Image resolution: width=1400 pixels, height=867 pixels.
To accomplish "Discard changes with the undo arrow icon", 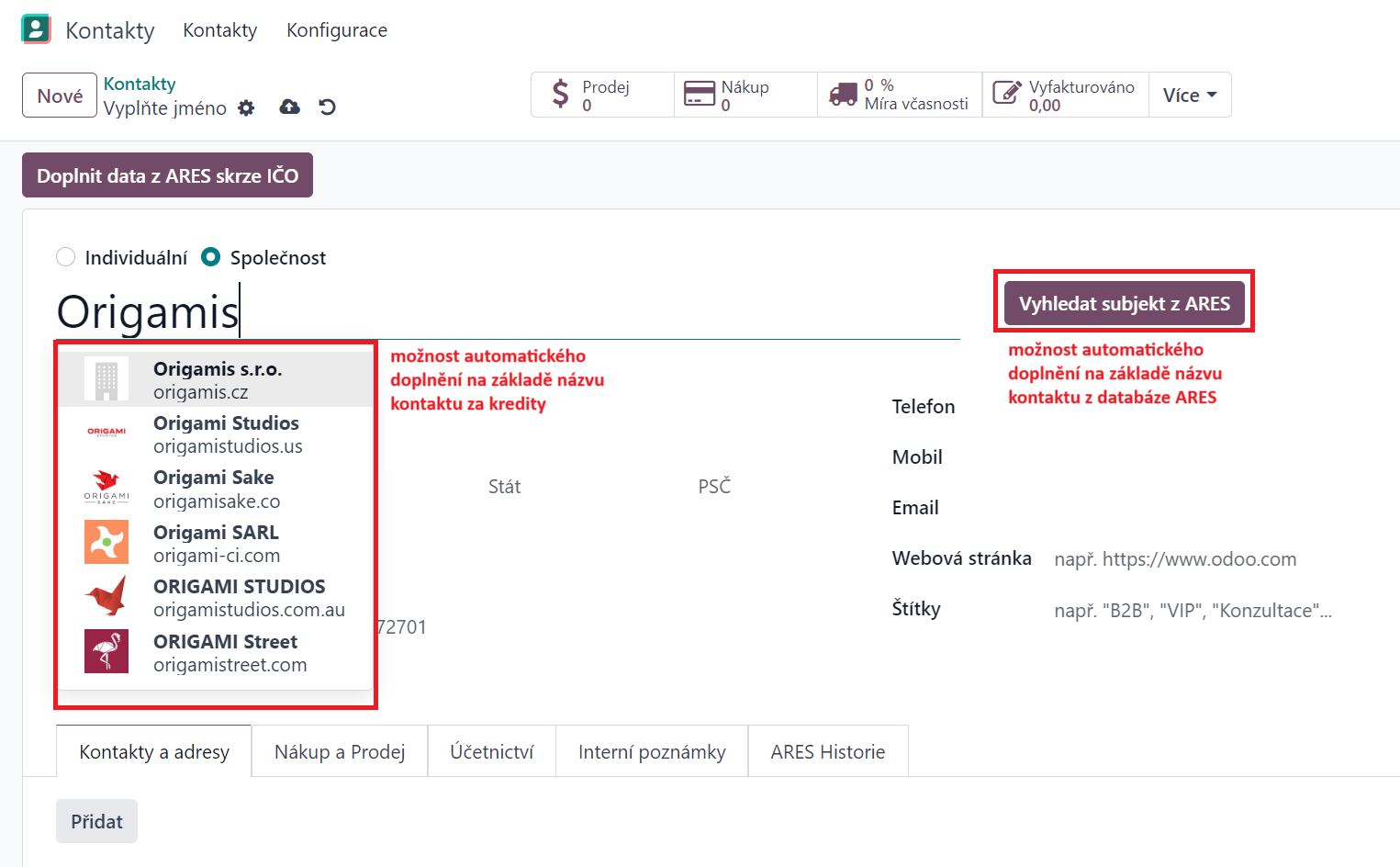I will 327,107.
